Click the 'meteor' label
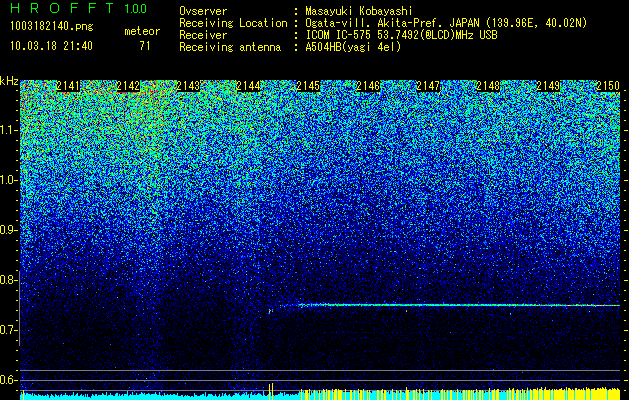 (x=142, y=31)
